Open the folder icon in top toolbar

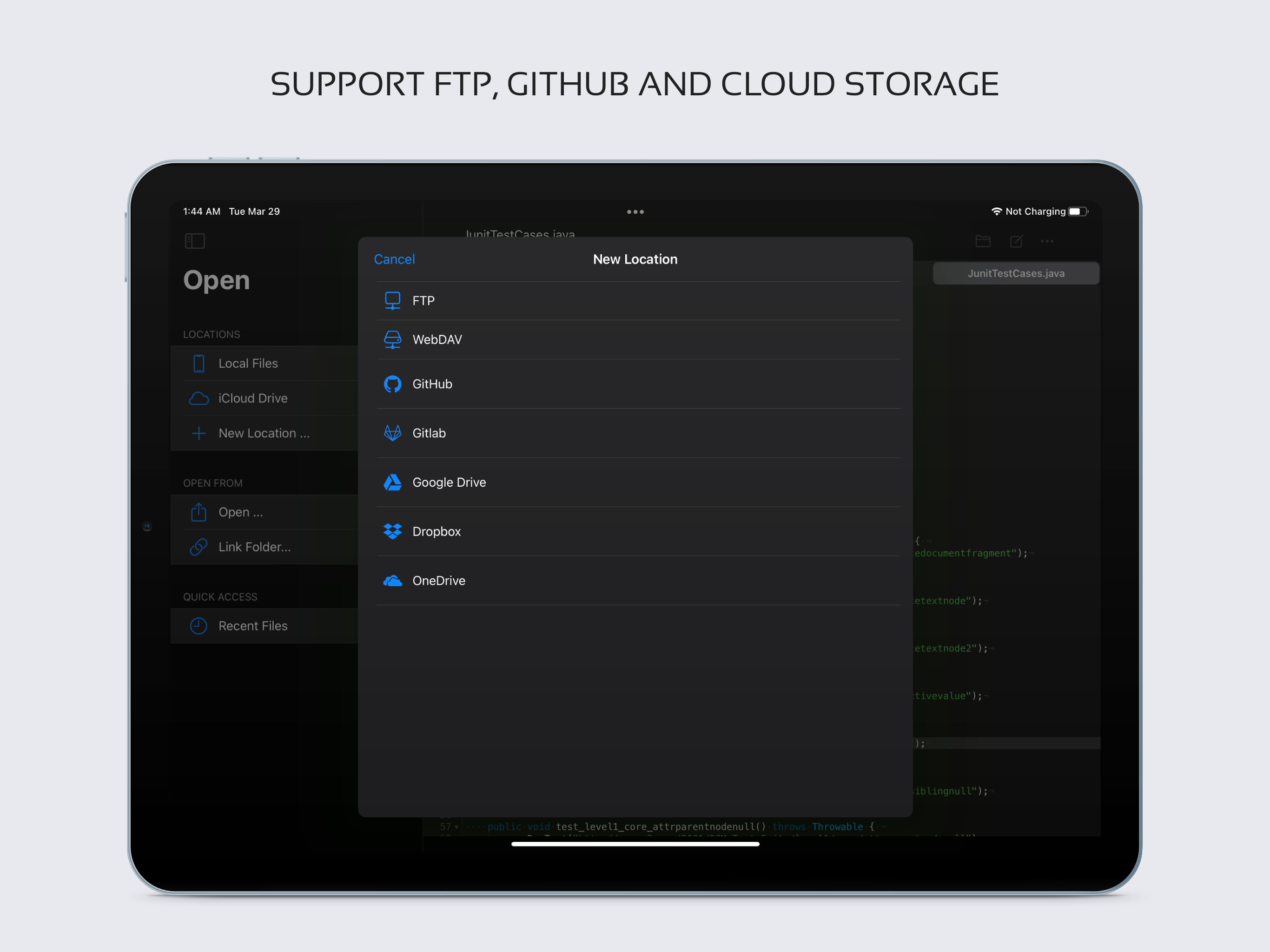[982, 241]
